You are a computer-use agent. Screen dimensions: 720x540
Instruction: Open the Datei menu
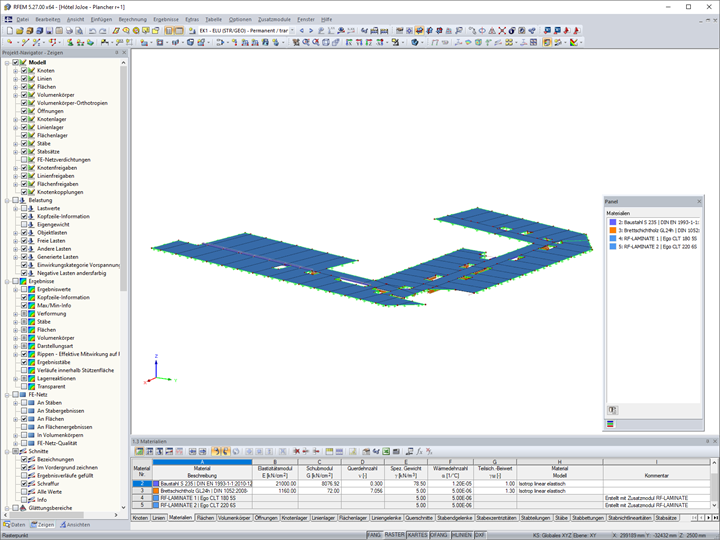pos(22,19)
